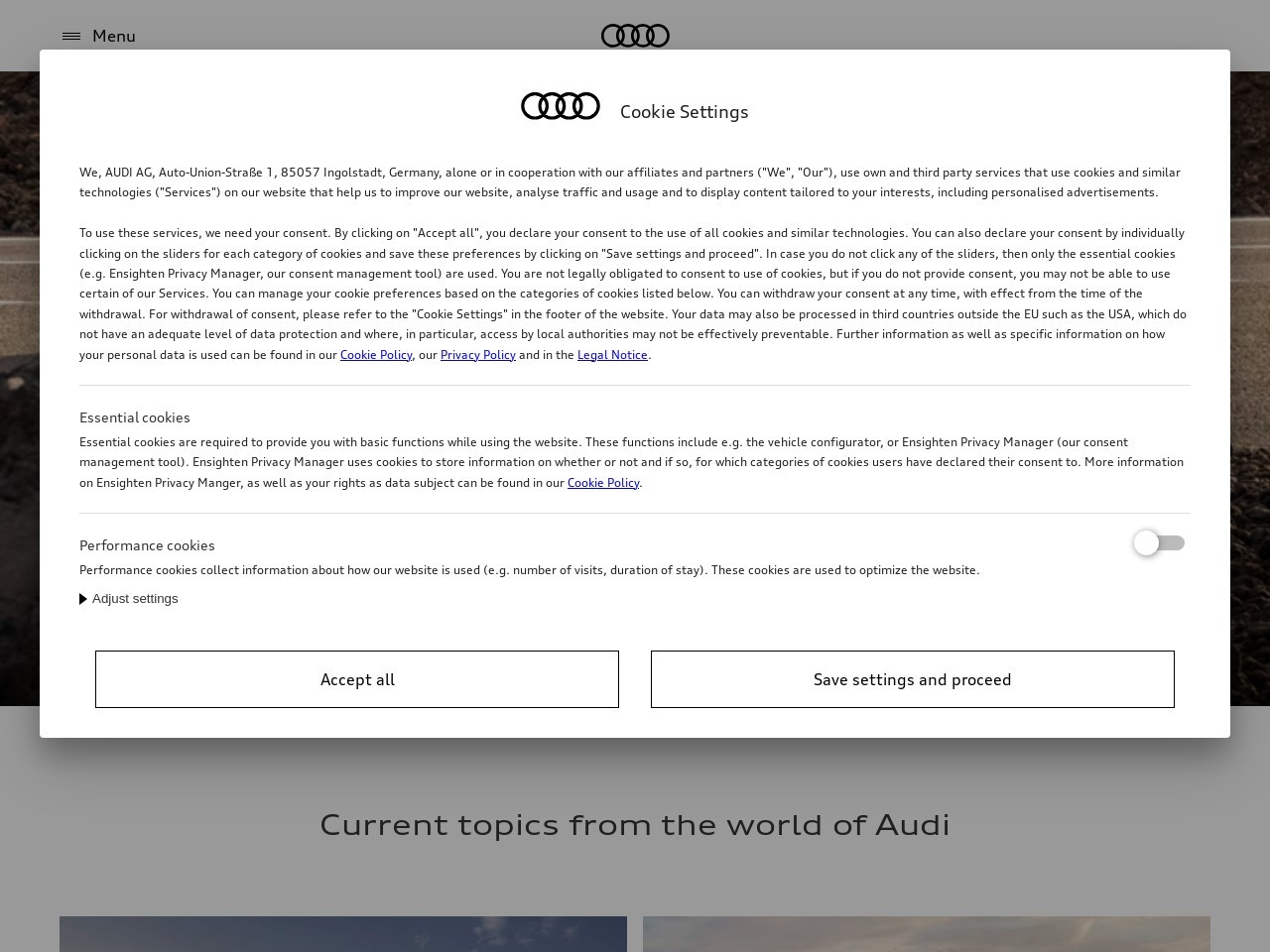Open Cookie Policy link in consent paragraph
Viewport: 1270px width, 952px height.
tap(376, 355)
